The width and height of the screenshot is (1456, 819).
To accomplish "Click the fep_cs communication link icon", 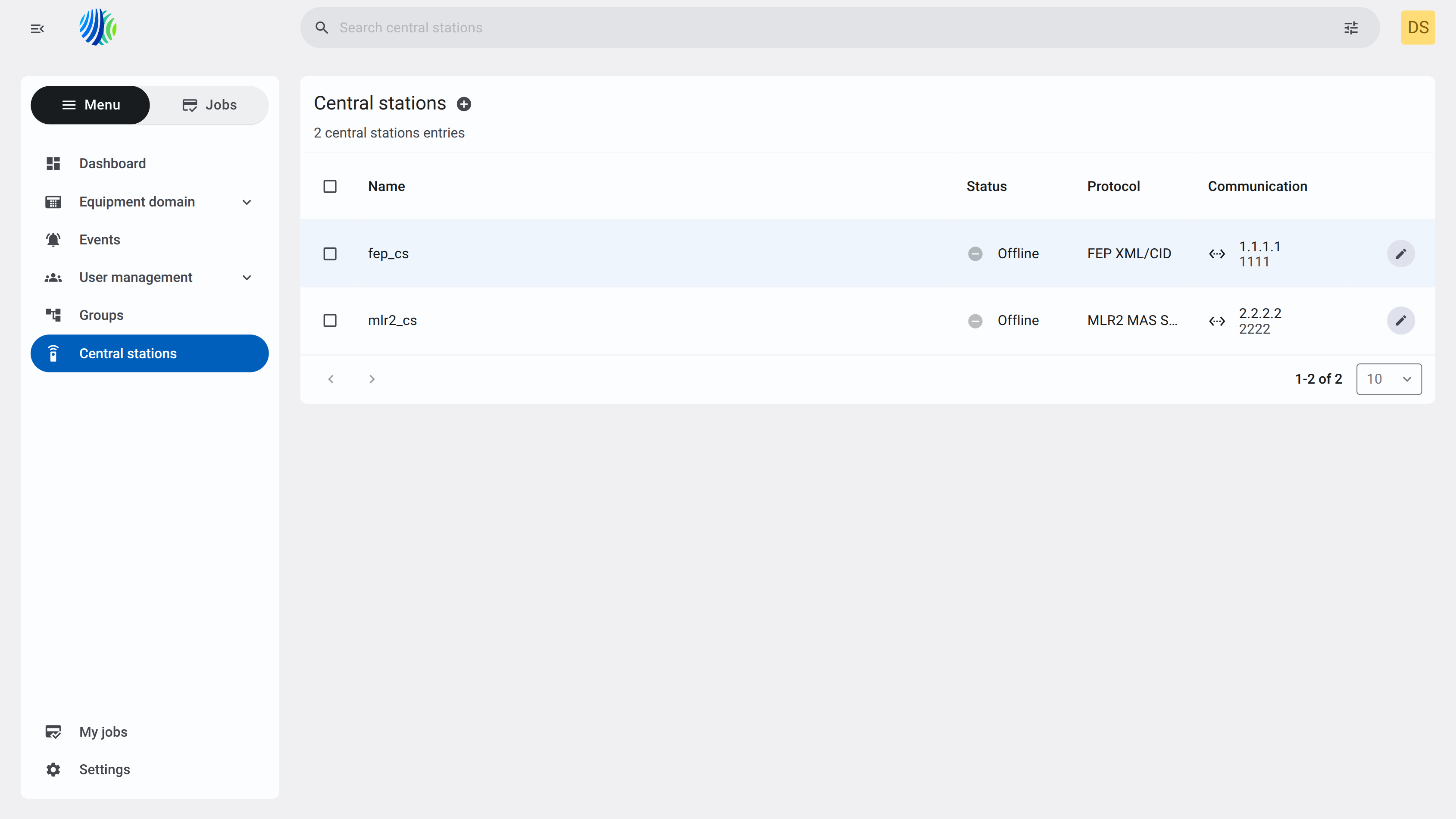I will pos(1217,254).
